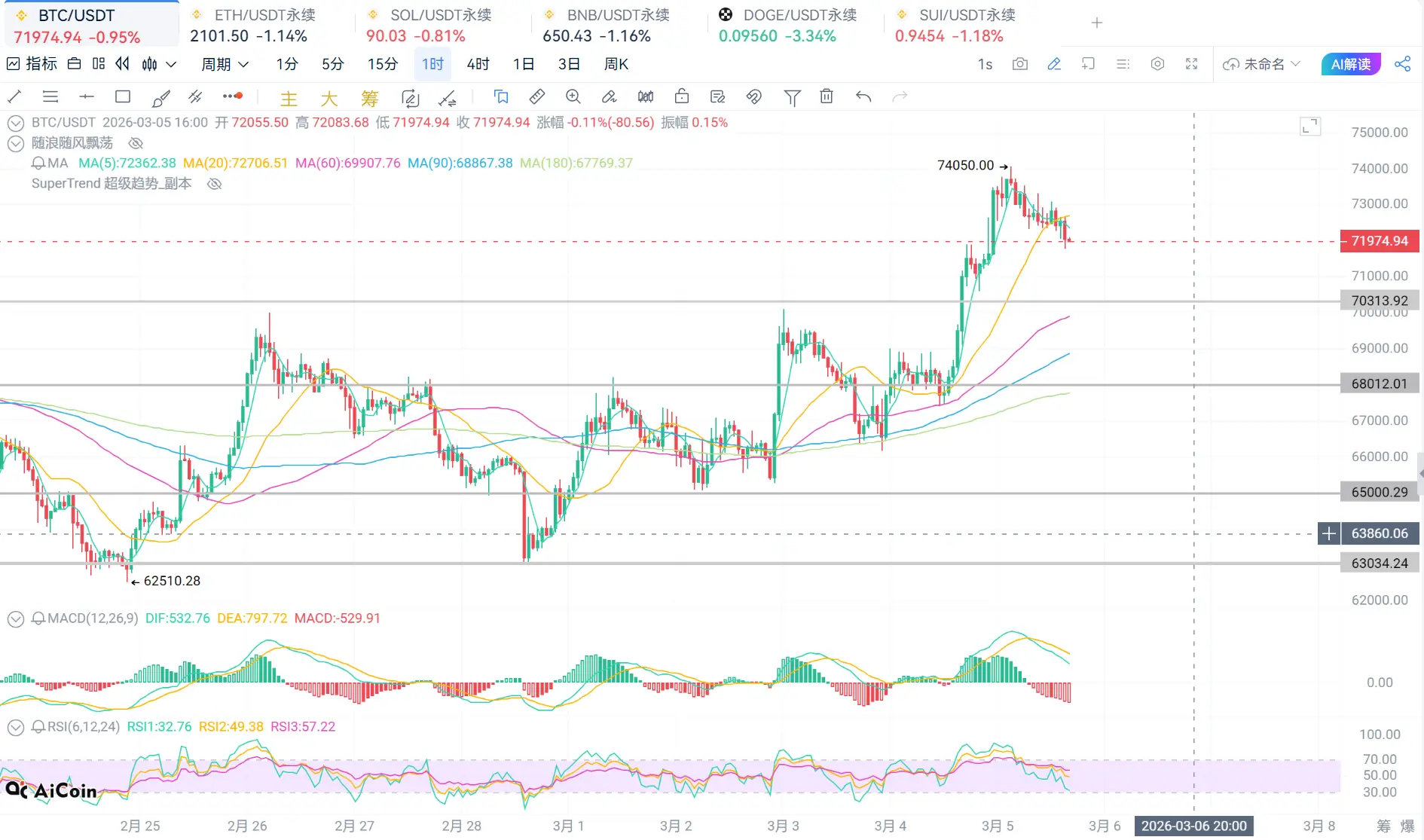1424x840 pixels.
Task: Maximize the main chart pane
Action: click(1311, 127)
